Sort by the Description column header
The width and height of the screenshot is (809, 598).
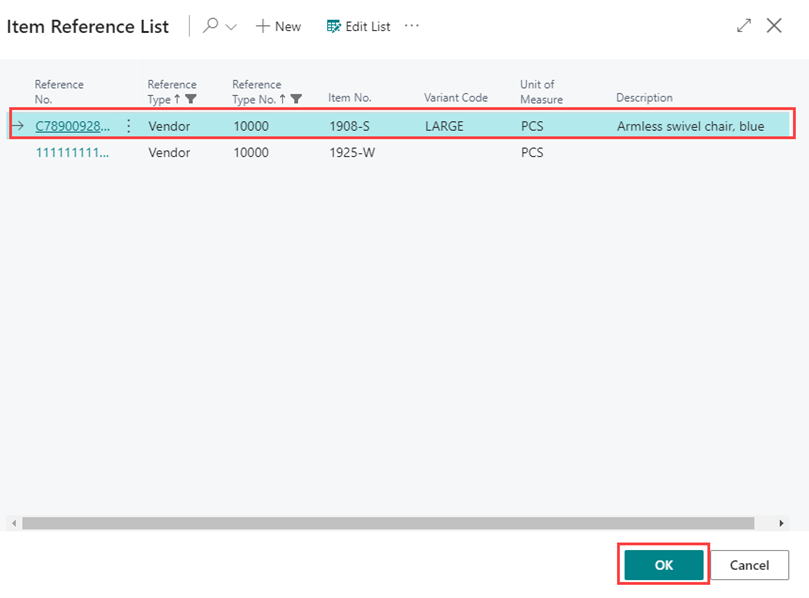pyautogui.click(x=644, y=98)
